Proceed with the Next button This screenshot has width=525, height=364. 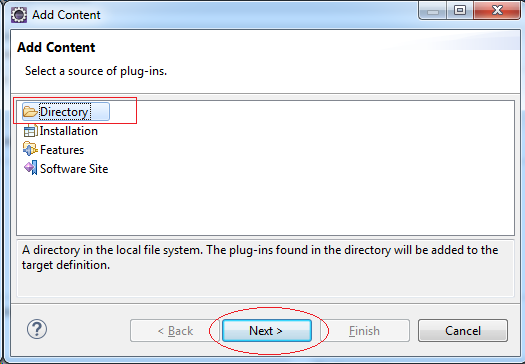click(267, 331)
